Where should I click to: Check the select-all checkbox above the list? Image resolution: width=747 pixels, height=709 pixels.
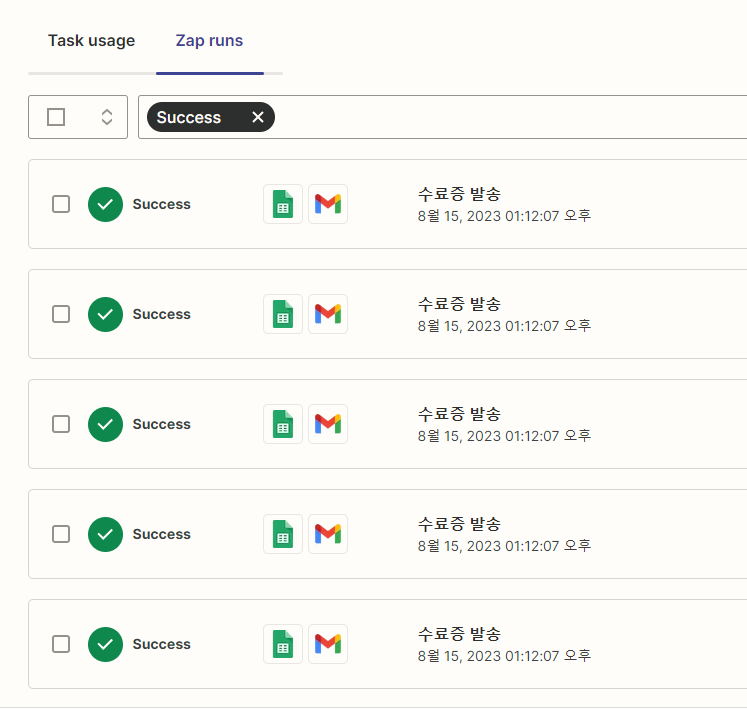click(56, 117)
